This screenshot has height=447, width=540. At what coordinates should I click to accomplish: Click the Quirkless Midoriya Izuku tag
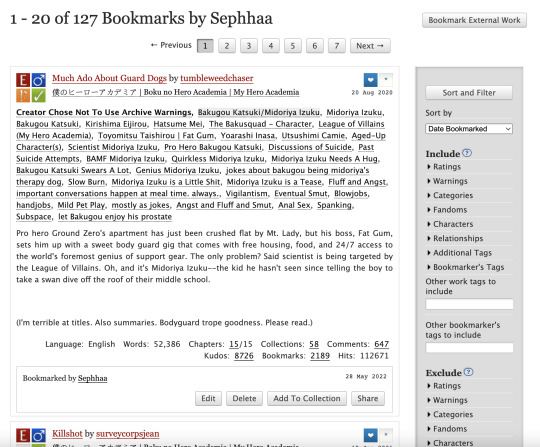pyautogui.click(x=218, y=159)
